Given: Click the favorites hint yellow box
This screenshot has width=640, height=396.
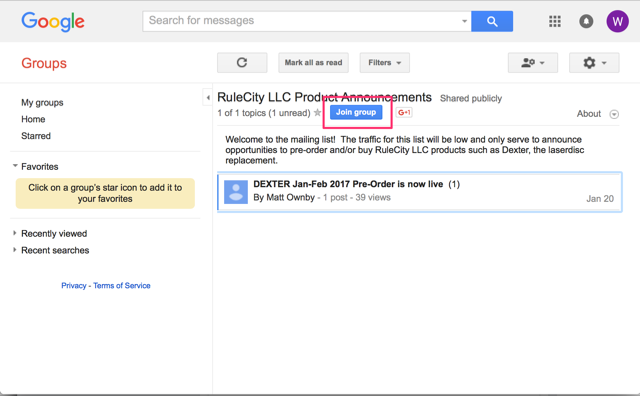Looking at the screenshot, I should pyautogui.click(x=105, y=194).
